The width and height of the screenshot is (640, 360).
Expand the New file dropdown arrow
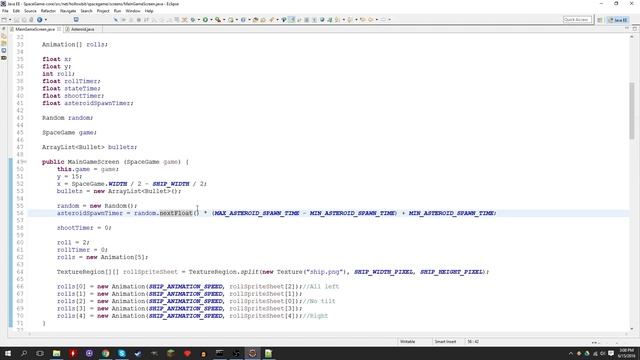pyautogui.click(x=10, y=20)
